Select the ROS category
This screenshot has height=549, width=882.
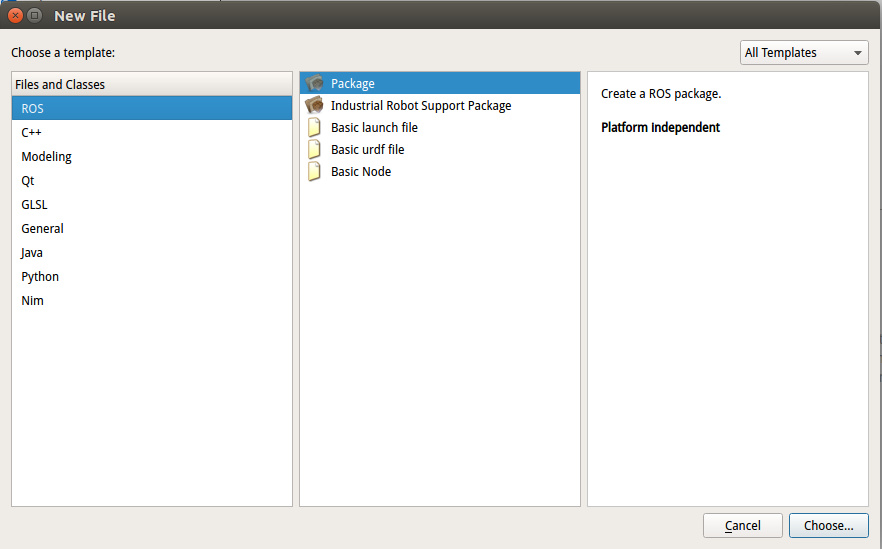tap(152, 108)
